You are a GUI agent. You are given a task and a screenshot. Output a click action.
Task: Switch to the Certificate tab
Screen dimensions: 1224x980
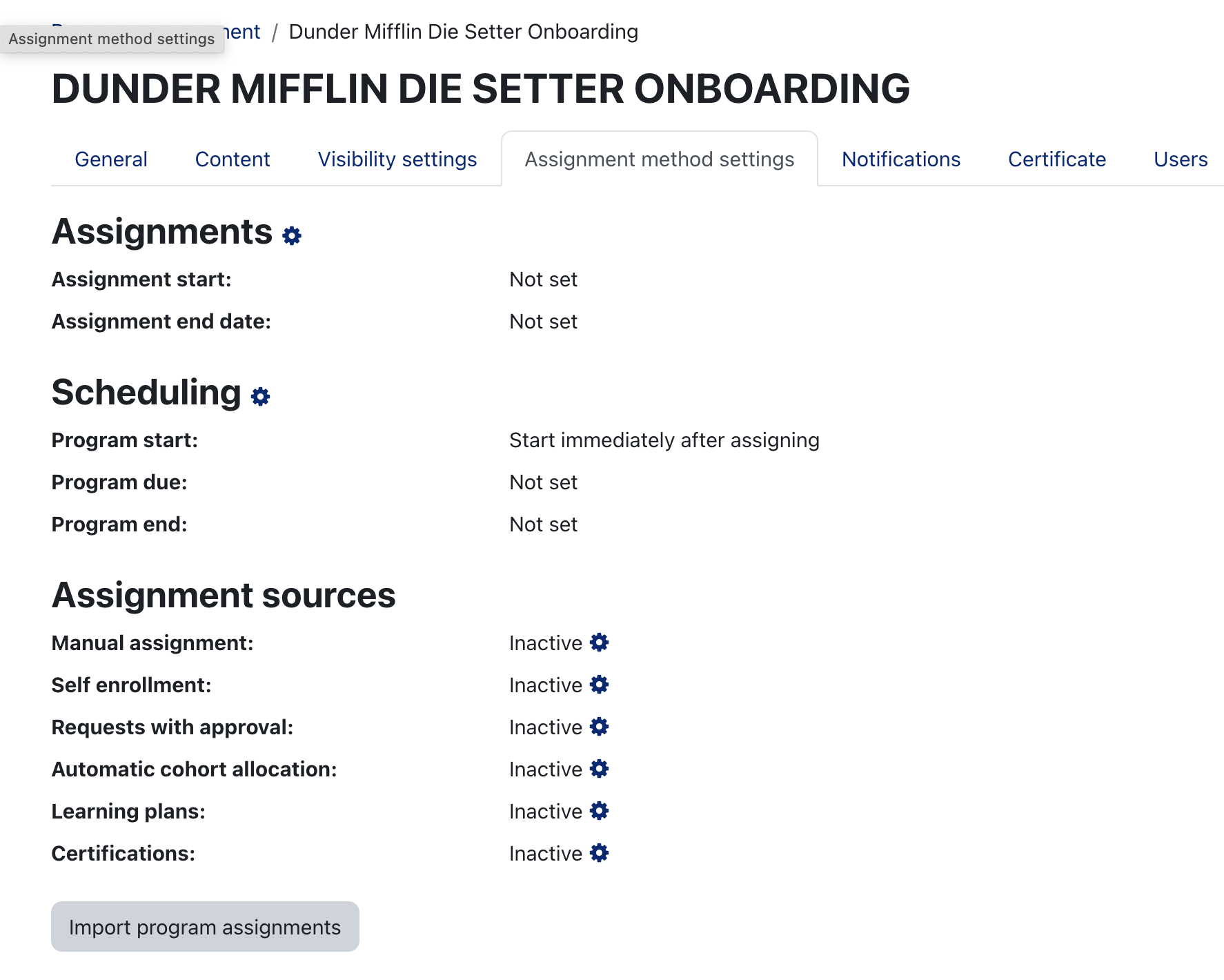pyautogui.click(x=1057, y=159)
